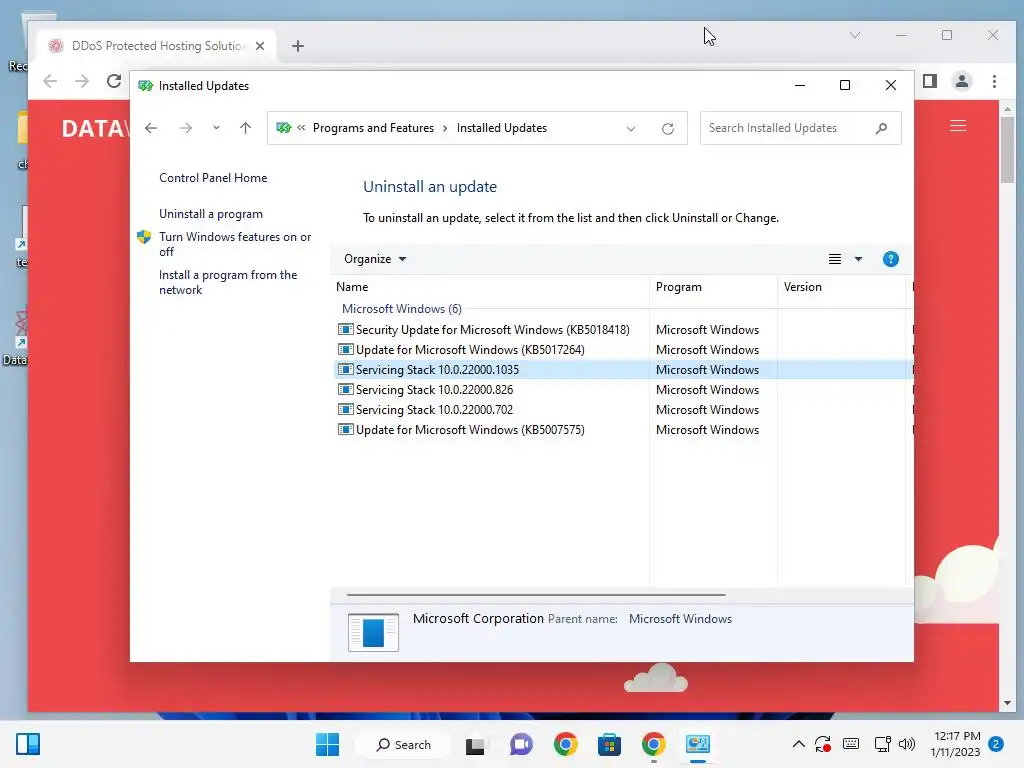Expand address bar history dropdown
Image resolution: width=1024 pixels, height=768 pixels.
pyautogui.click(x=631, y=129)
